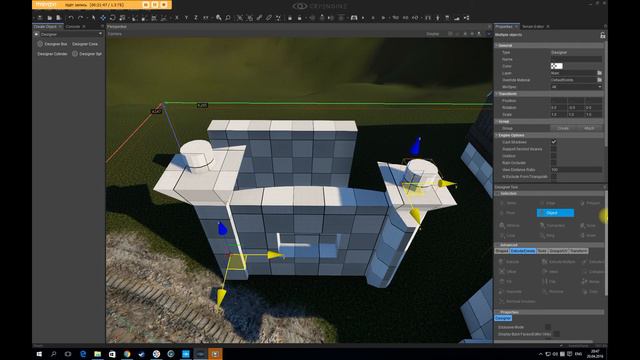Image resolution: width=640 pixels, height=360 pixels.
Task: Click the Designer Sphere button
Action: pos(87,53)
